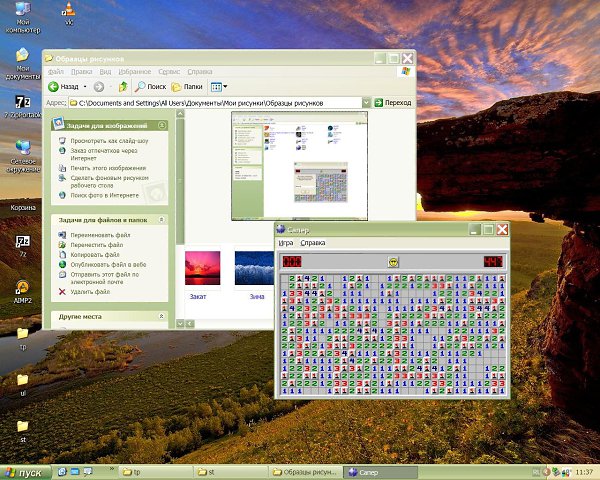
Task: Open the Избранное menu in Explorer
Action: point(134,72)
